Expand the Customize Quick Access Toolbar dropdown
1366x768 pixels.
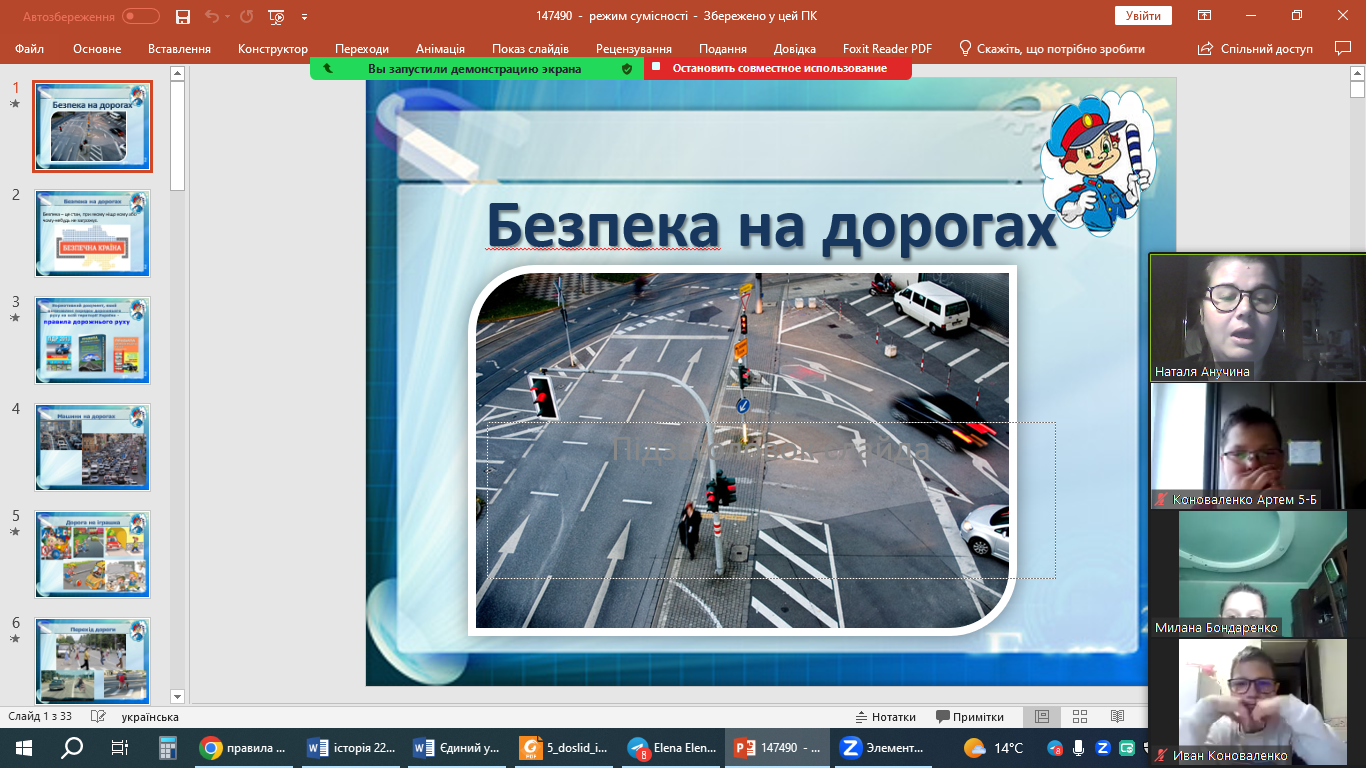pyautogui.click(x=304, y=17)
